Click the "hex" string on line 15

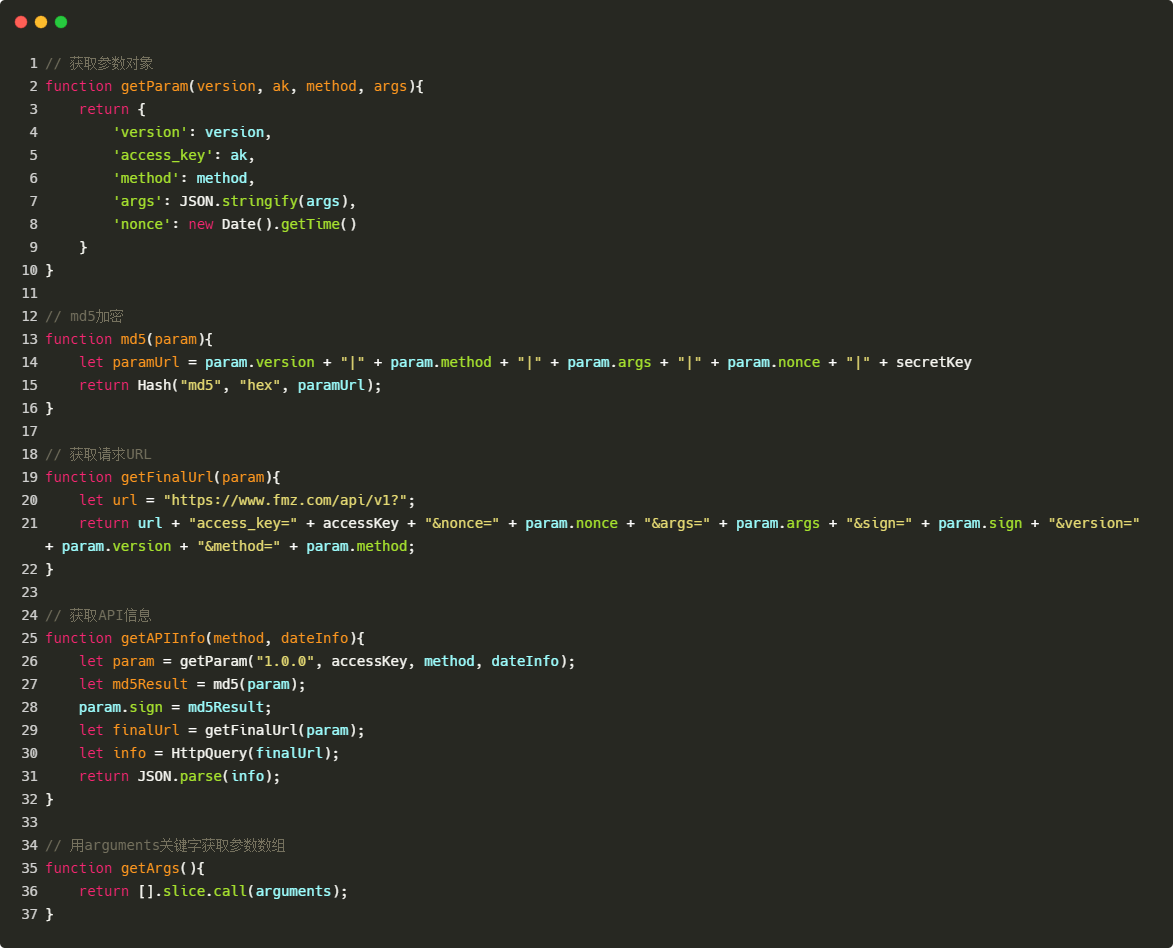[260, 386]
